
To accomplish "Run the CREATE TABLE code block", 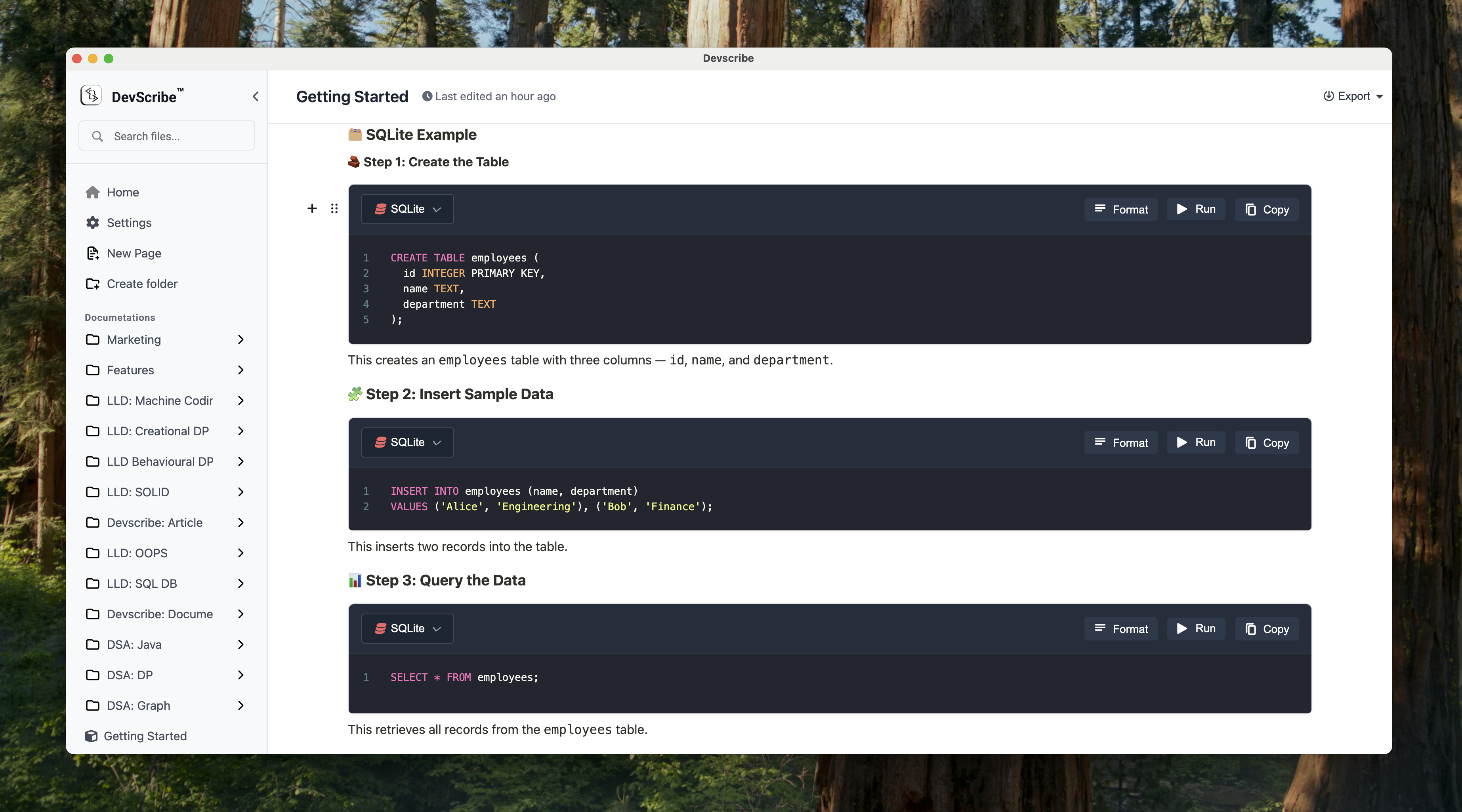I will 1196,210.
